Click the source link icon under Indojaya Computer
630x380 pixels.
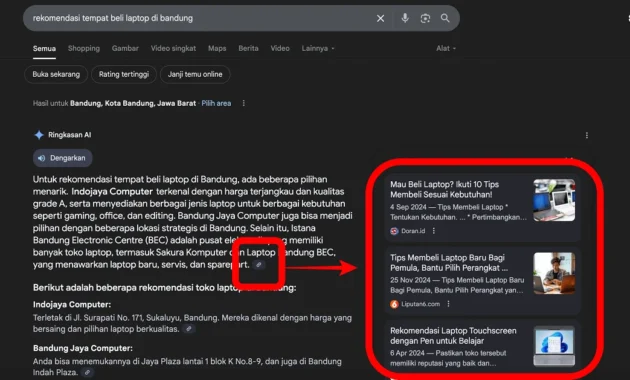click(188, 329)
